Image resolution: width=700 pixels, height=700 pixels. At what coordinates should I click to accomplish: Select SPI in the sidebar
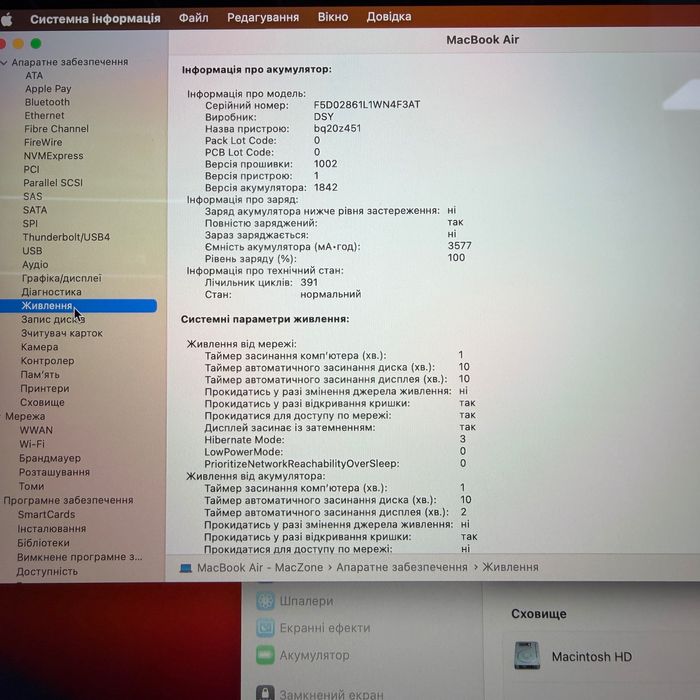(x=30, y=224)
